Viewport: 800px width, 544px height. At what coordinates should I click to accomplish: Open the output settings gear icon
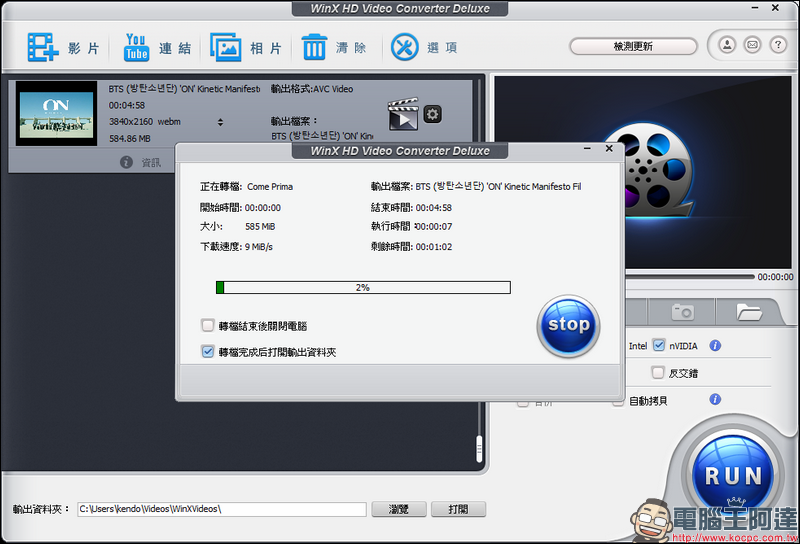point(433,114)
